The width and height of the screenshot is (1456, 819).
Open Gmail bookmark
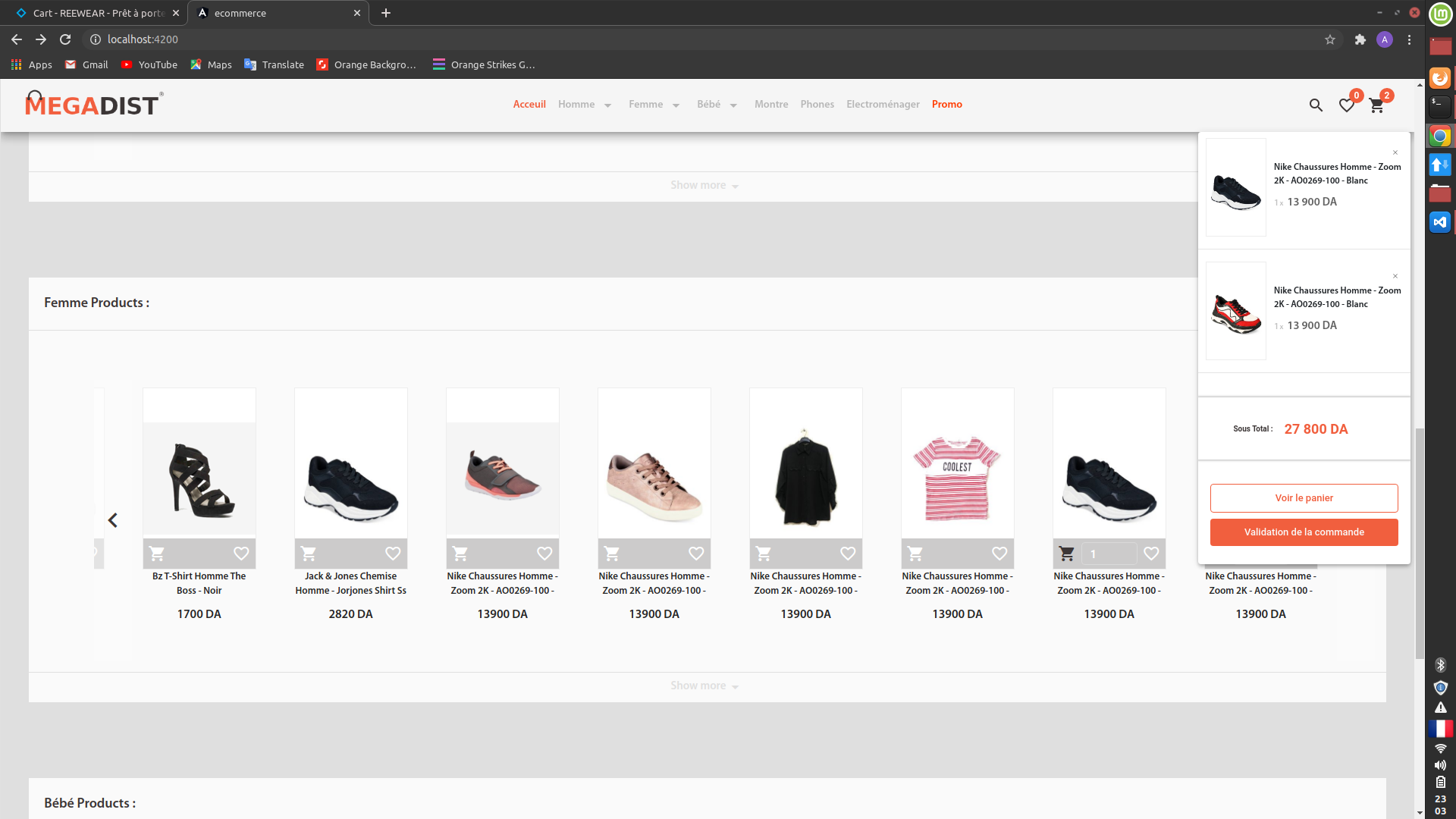pyautogui.click(x=86, y=64)
